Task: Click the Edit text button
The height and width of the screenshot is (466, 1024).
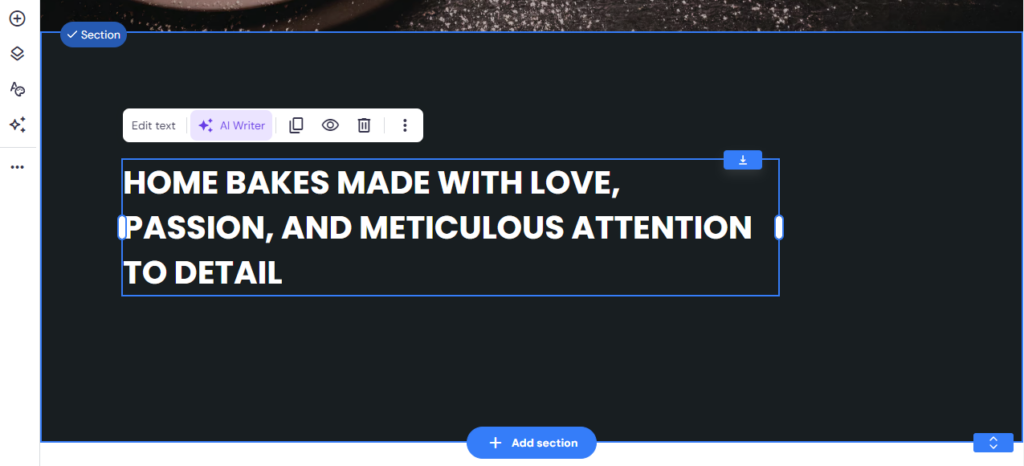Action: click(153, 126)
